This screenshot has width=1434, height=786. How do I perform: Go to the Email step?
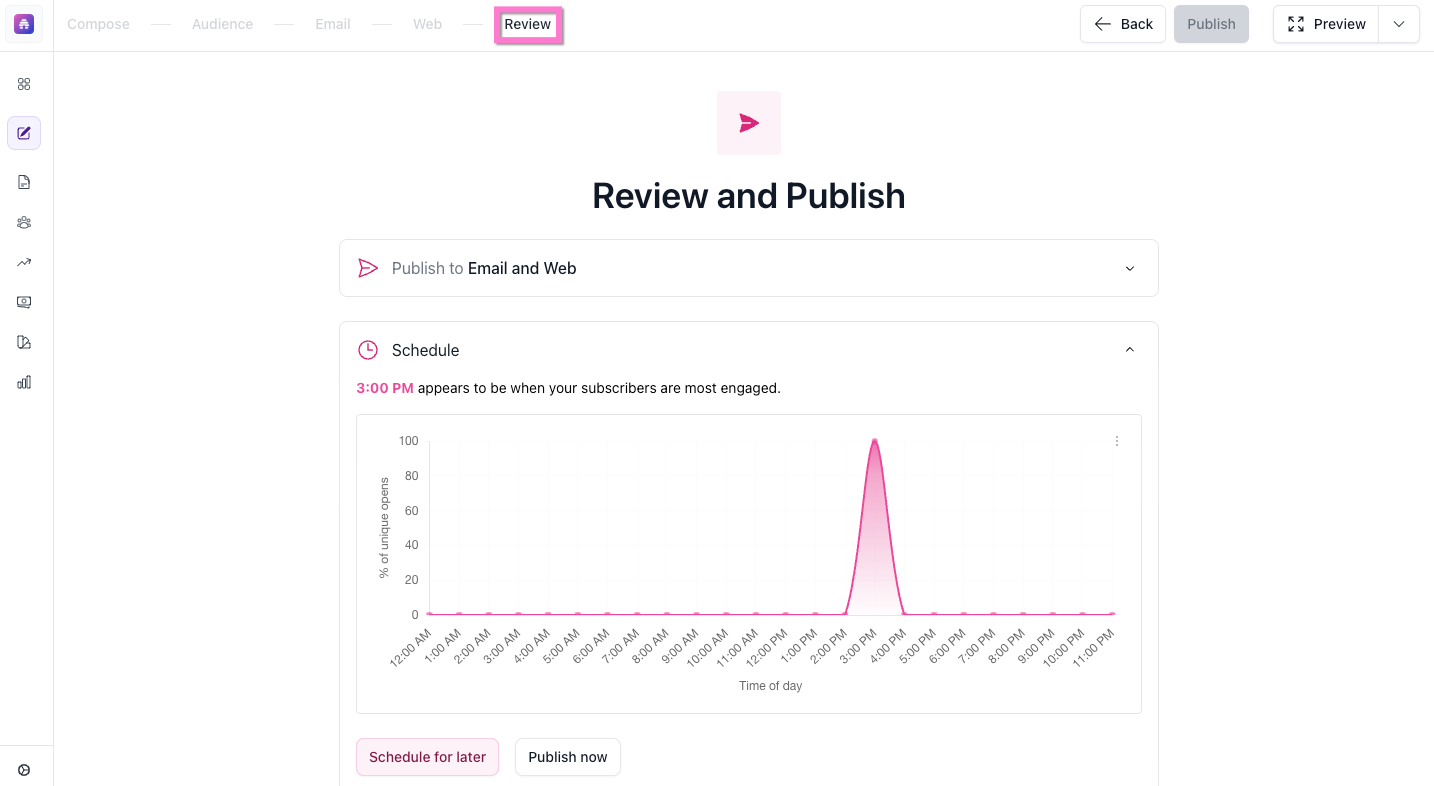pyautogui.click(x=333, y=24)
